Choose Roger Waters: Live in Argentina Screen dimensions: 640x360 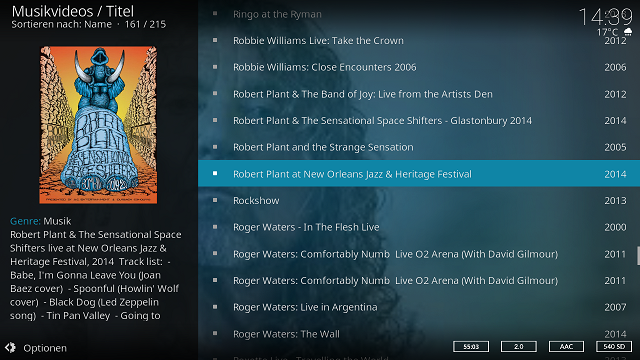pos(419,307)
